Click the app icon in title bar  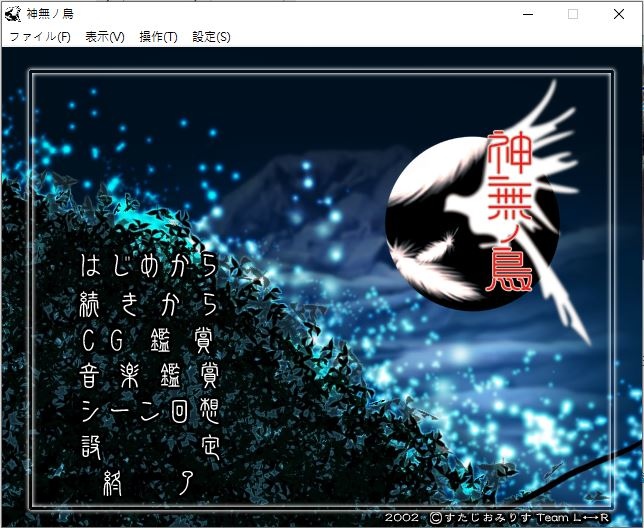click(x=13, y=14)
